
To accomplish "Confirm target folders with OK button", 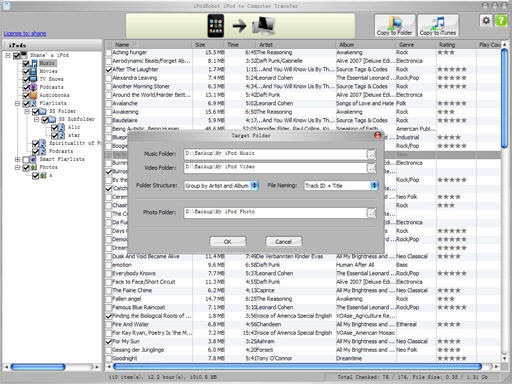I will click(228, 241).
